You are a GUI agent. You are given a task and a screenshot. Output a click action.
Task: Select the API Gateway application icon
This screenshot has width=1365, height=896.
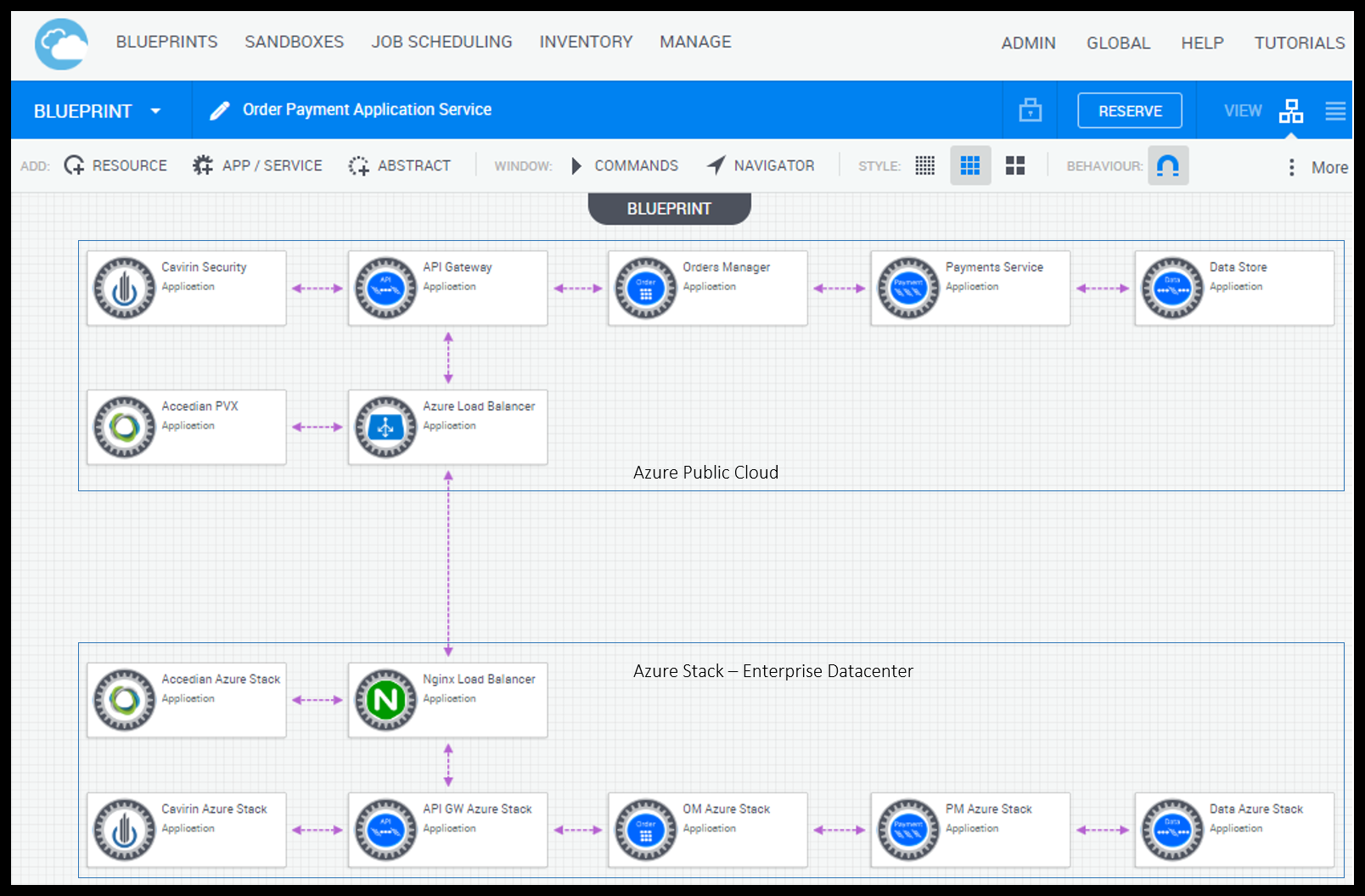pyautogui.click(x=386, y=288)
